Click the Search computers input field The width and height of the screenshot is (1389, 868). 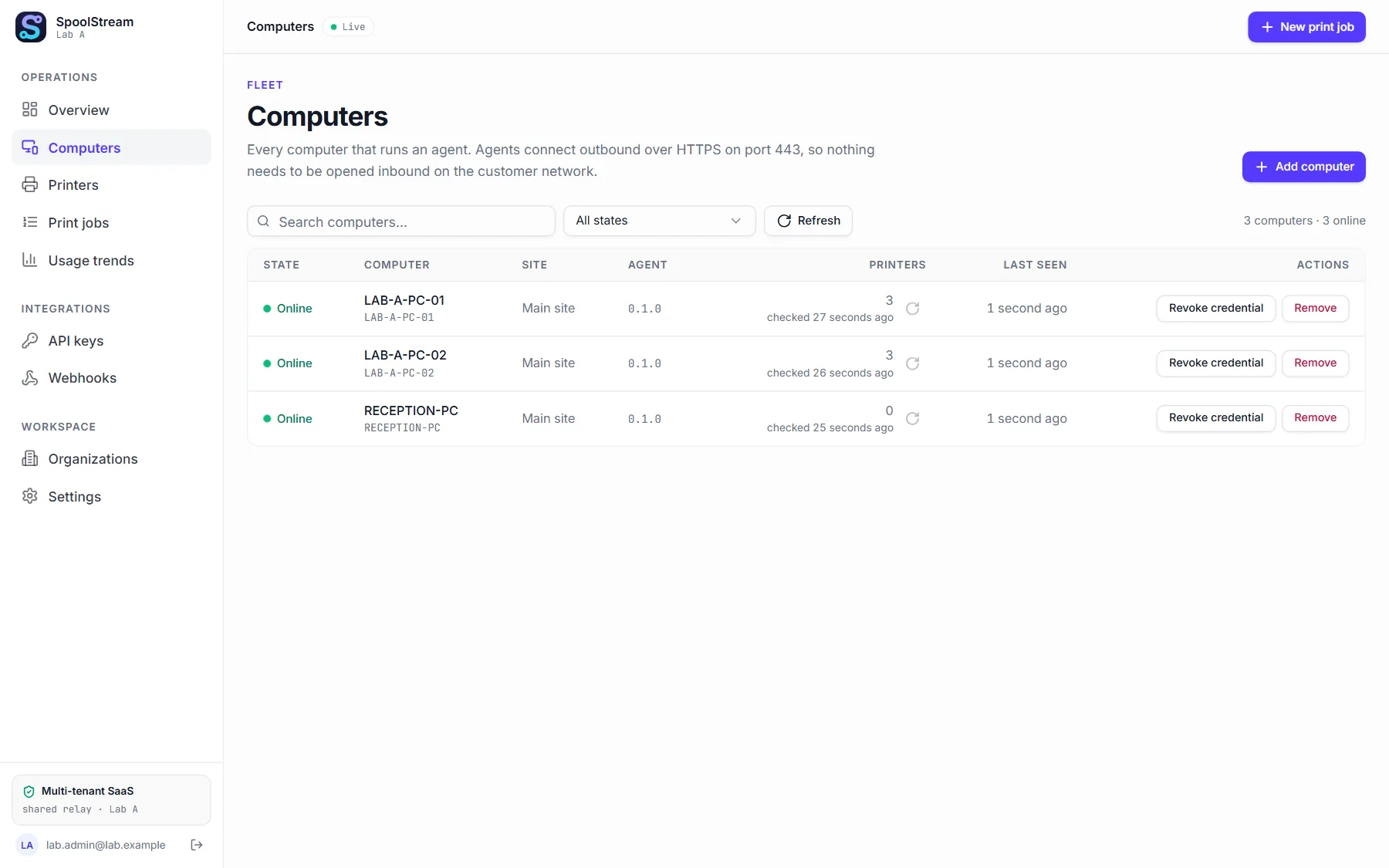point(401,221)
